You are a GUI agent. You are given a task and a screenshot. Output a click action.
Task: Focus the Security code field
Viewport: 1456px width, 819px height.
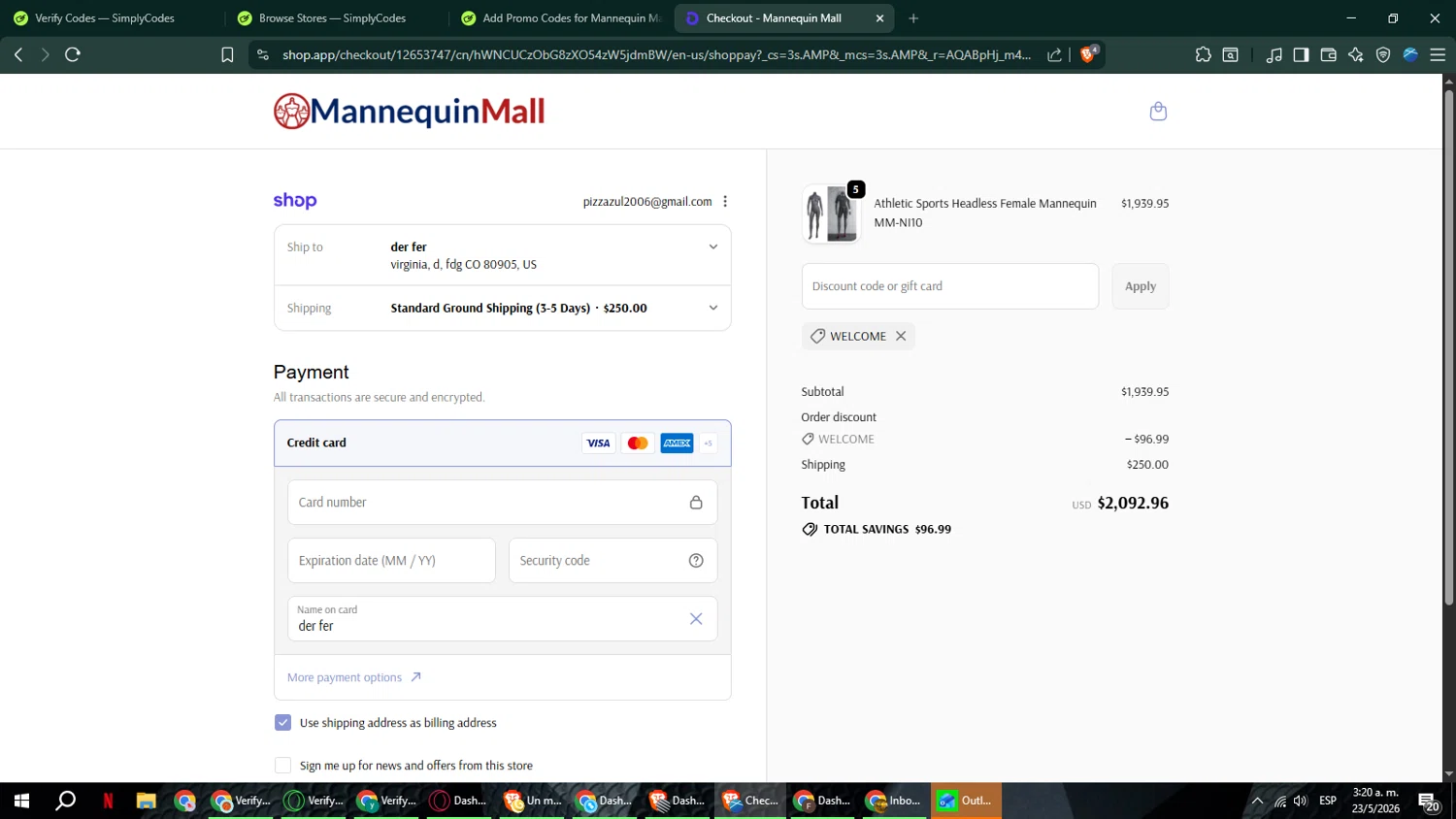click(613, 561)
